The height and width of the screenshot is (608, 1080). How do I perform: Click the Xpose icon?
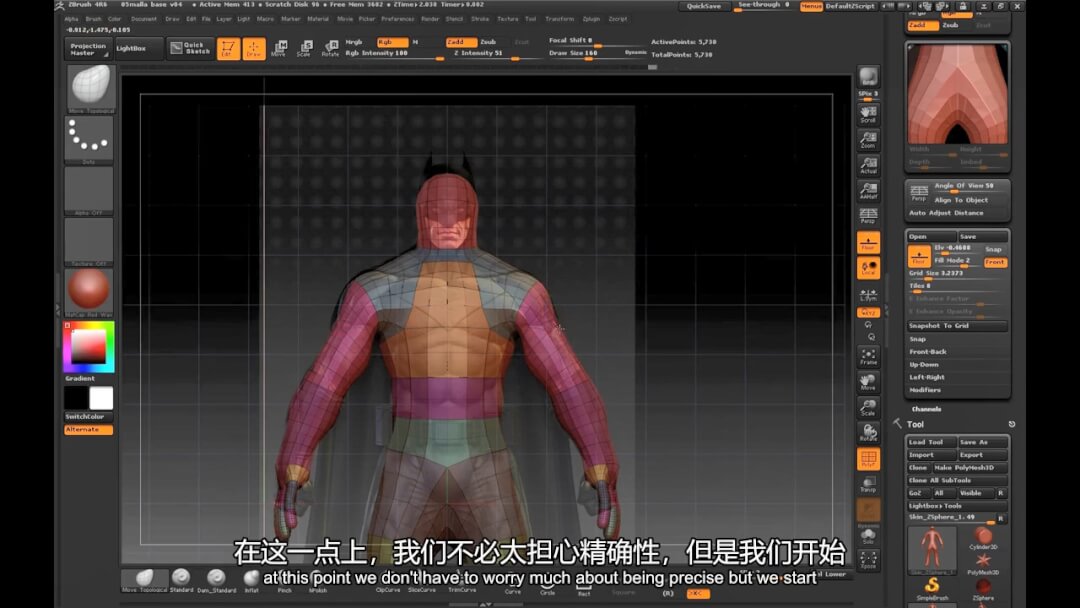[868, 560]
